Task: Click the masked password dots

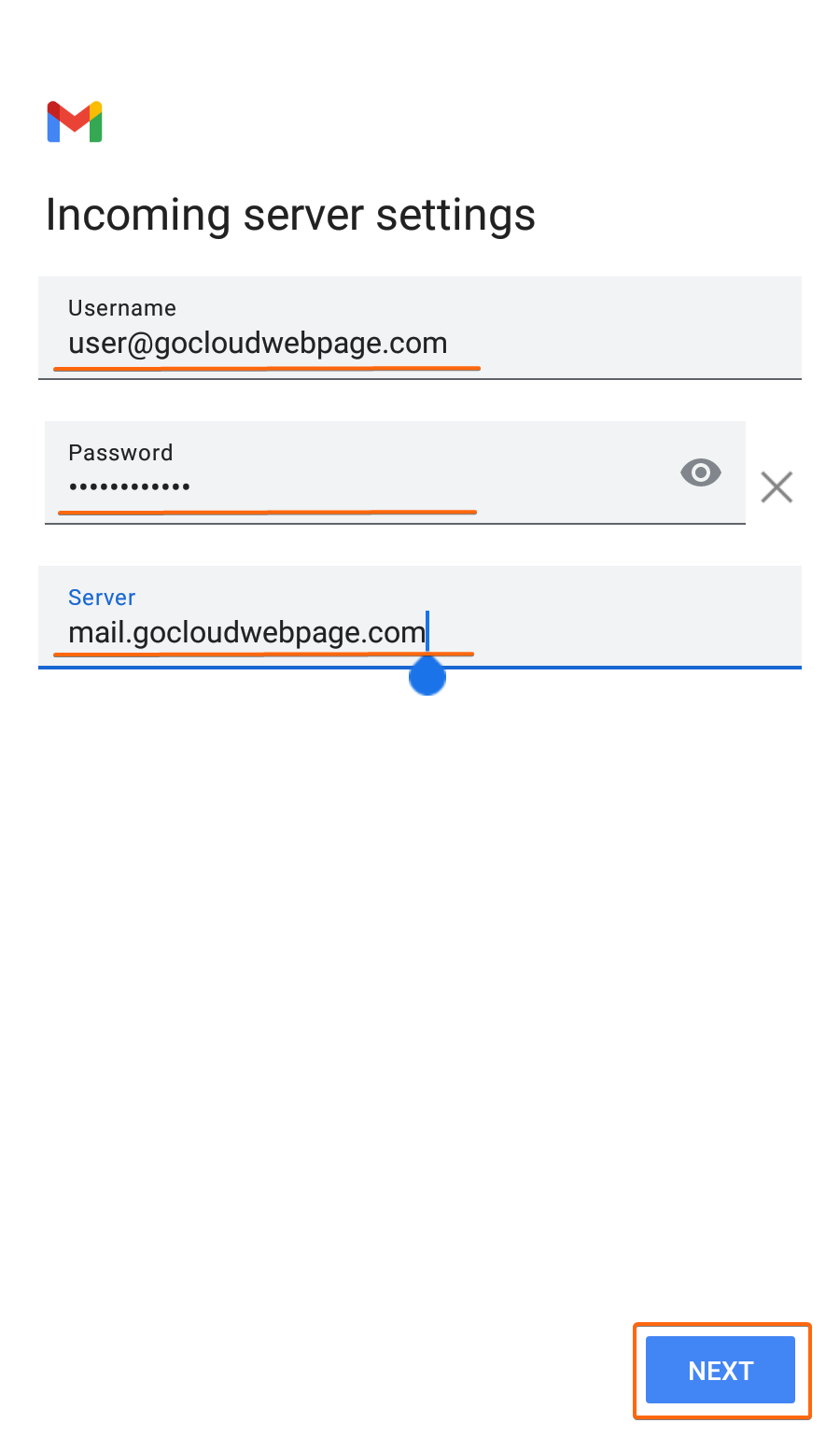Action: (x=129, y=486)
